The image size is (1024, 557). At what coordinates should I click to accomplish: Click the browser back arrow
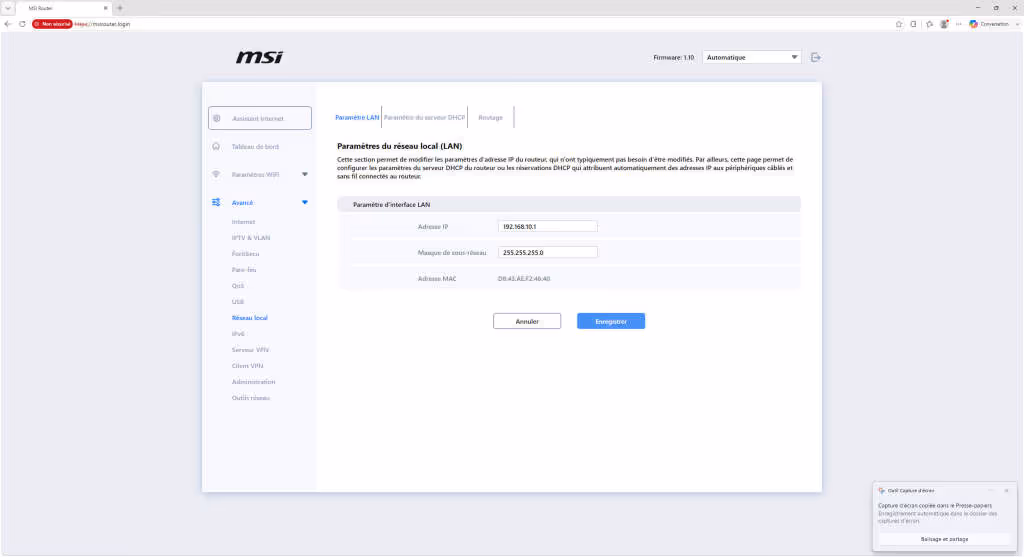(x=8, y=24)
